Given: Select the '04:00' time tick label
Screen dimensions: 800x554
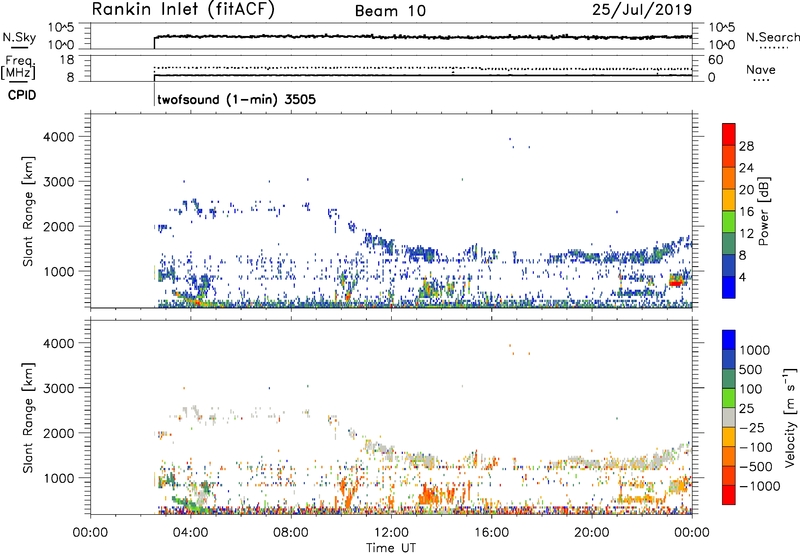Looking at the screenshot, I should click(x=190, y=533).
